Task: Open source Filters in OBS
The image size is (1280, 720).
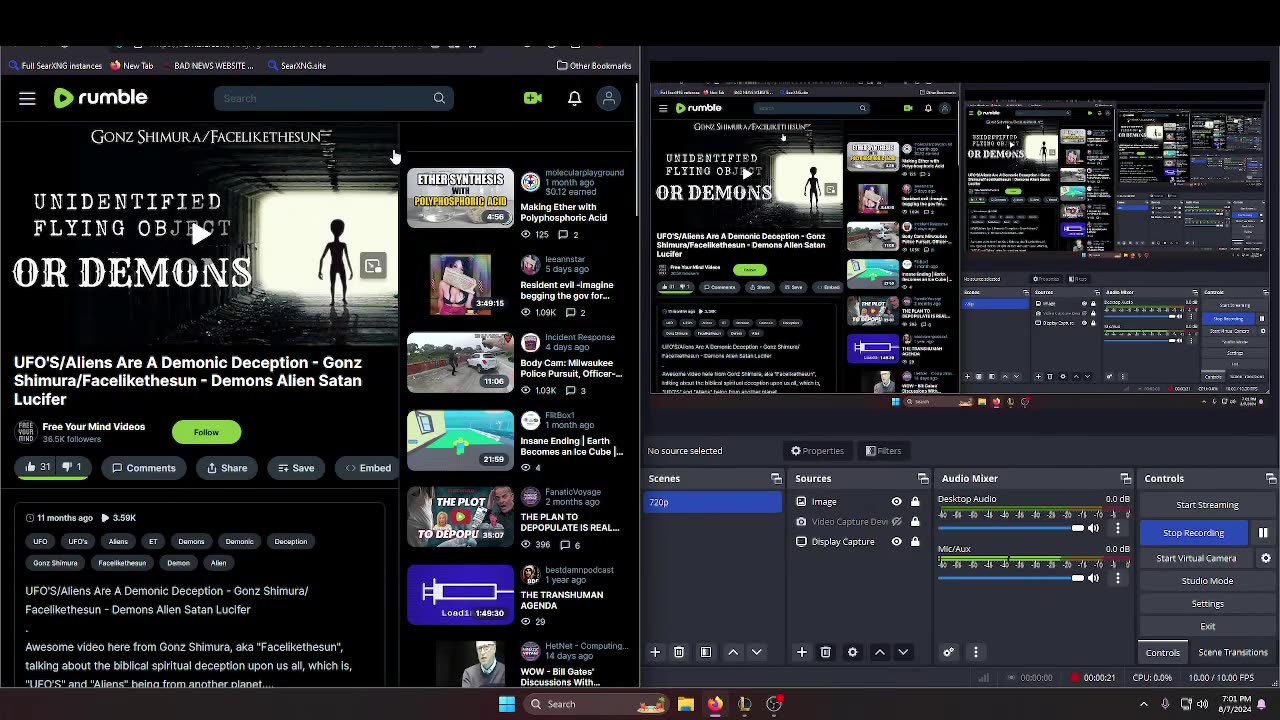Action: pyautogui.click(x=883, y=451)
